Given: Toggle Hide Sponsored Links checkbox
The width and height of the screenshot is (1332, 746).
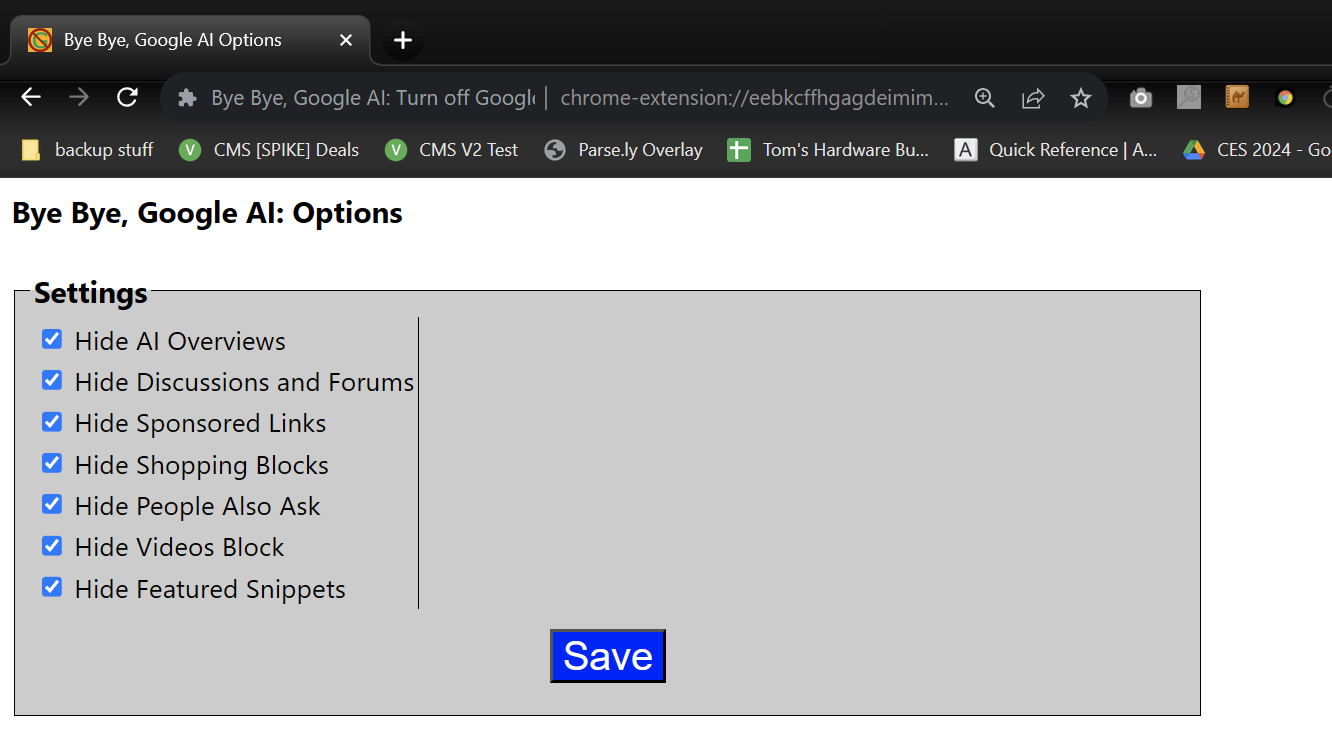Looking at the screenshot, I should (x=52, y=422).
